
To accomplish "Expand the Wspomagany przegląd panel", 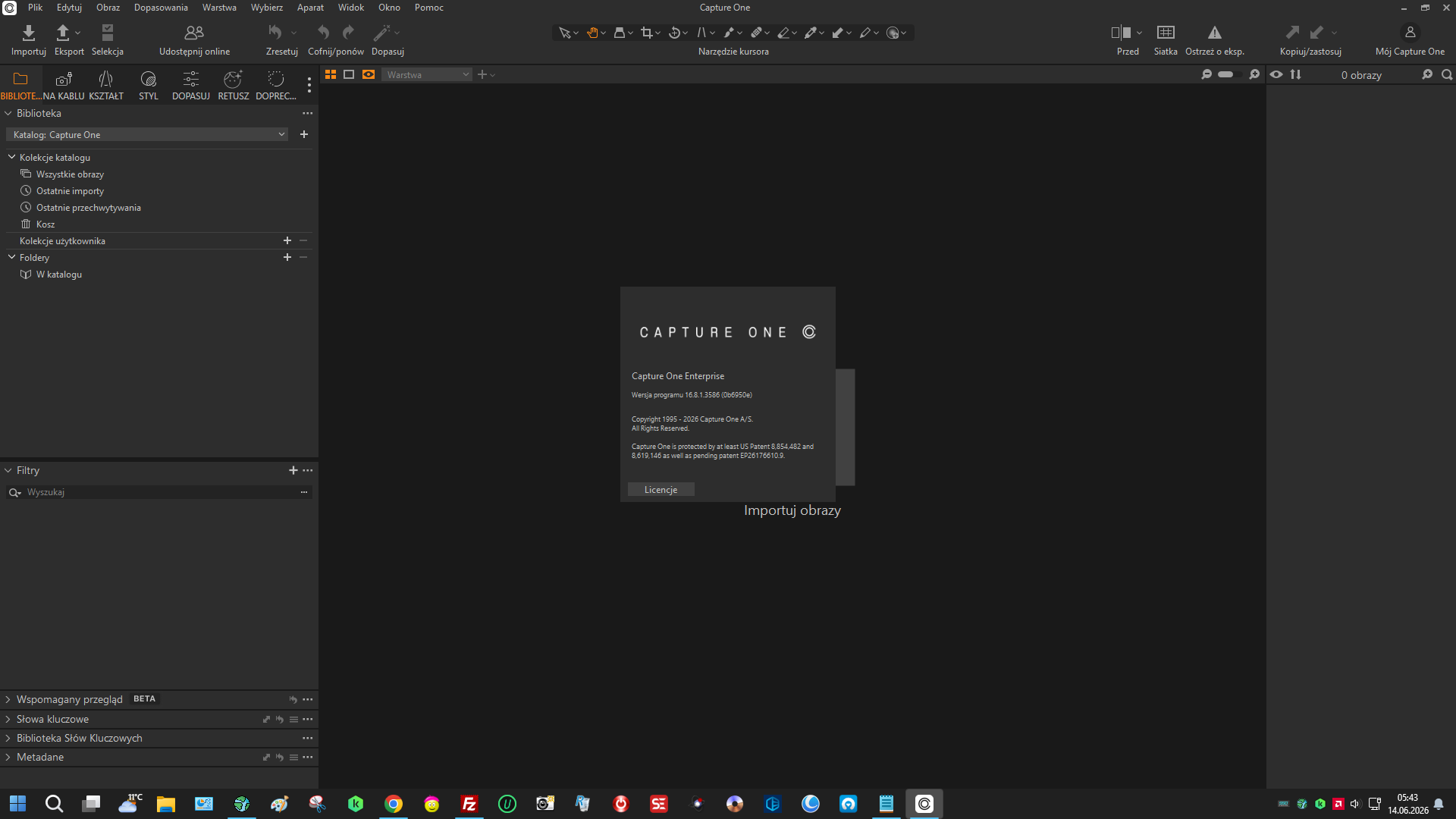I will 8,700.
